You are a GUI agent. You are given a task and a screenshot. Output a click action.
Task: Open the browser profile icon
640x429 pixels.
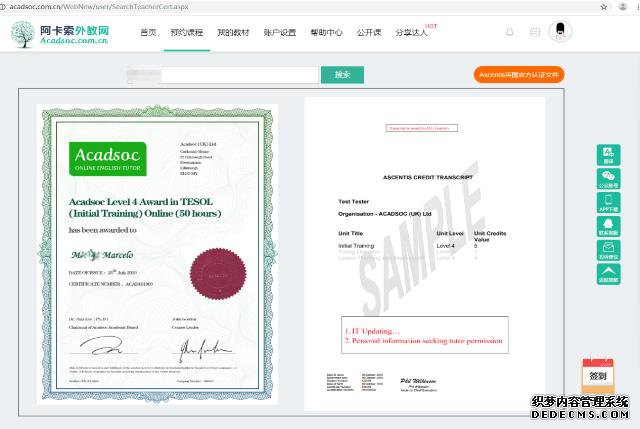pyautogui.click(x=623, y=7)
